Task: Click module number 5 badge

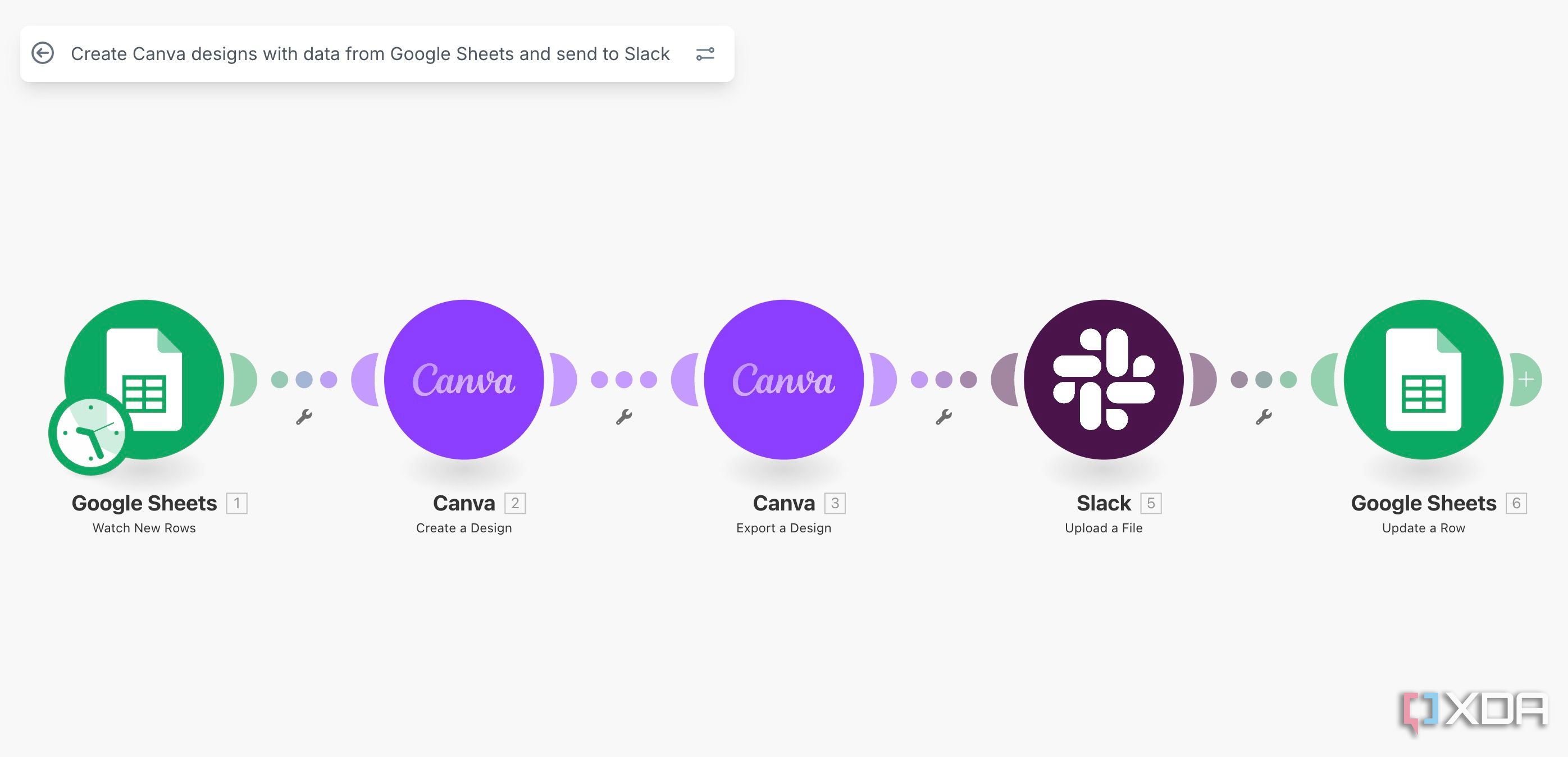Action: point(1150,503)
